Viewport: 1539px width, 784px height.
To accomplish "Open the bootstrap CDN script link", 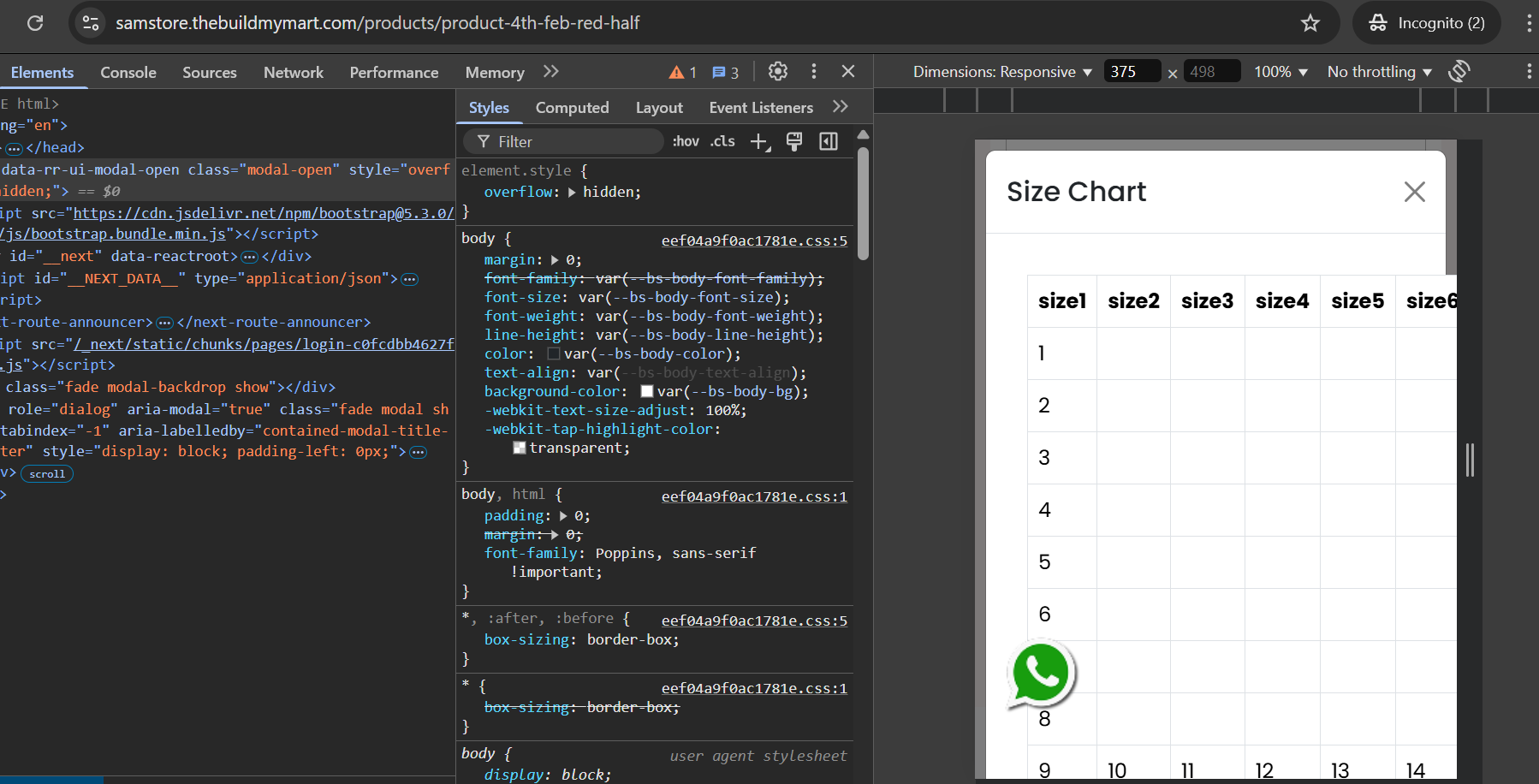I will pos(263,213).
